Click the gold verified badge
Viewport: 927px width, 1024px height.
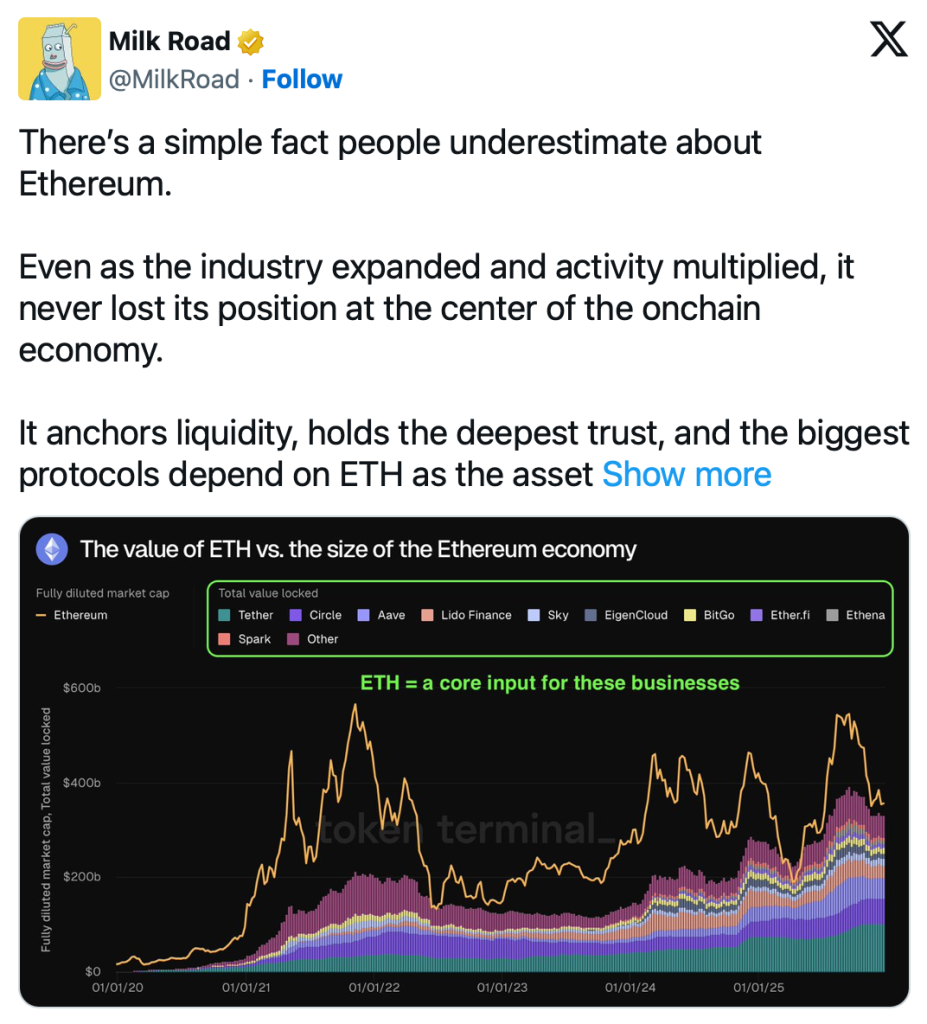pos(250,42)
